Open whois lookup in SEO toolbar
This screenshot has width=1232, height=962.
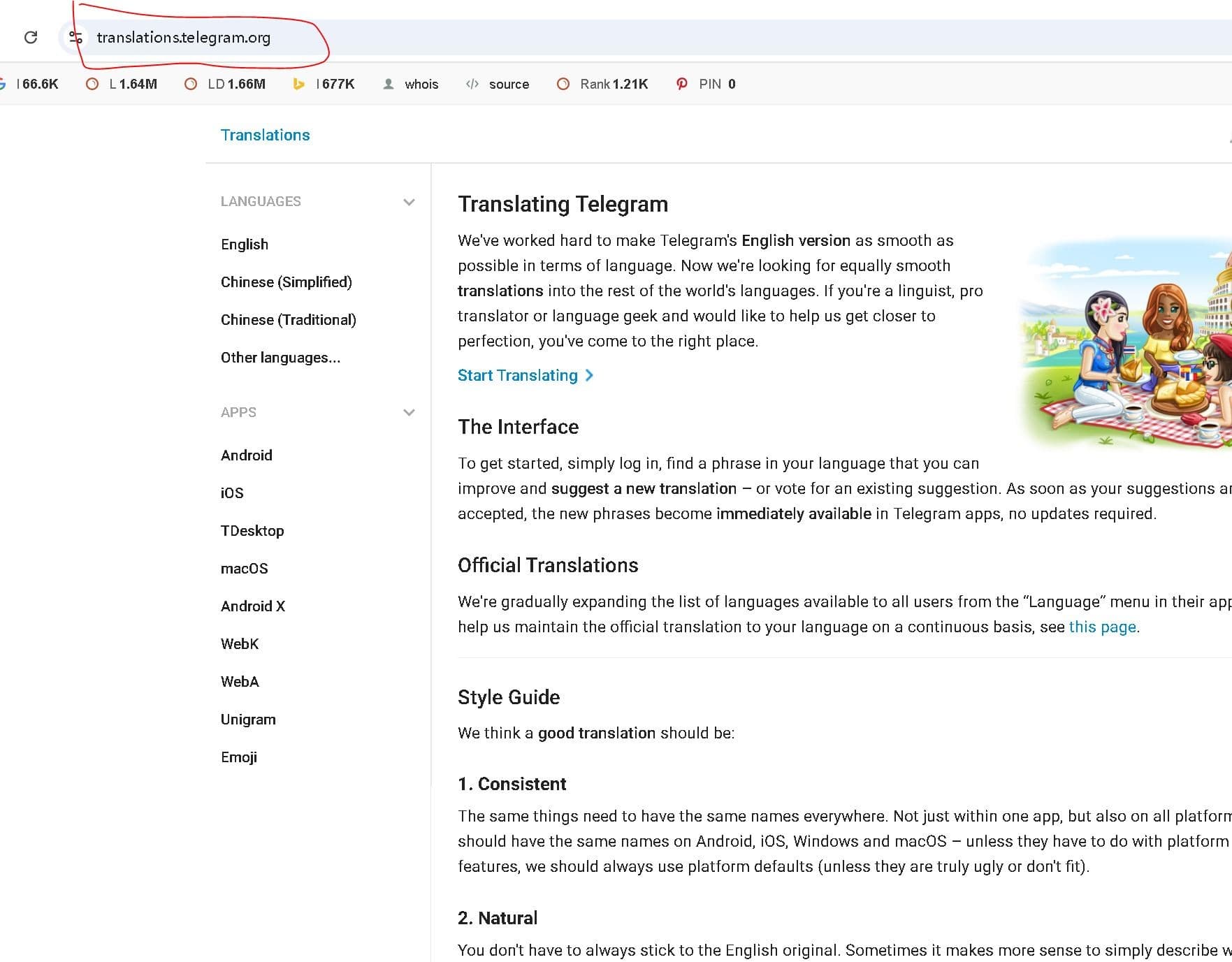point(411,84)
